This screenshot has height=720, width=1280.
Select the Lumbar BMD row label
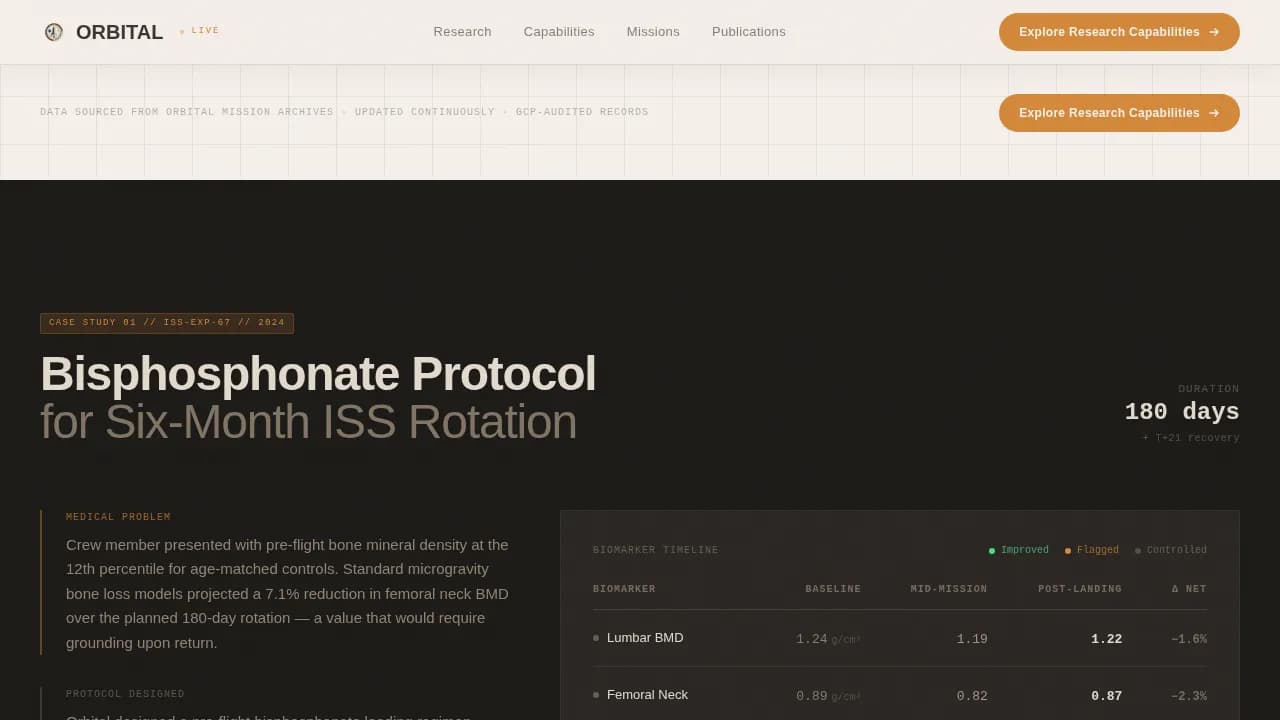[645, 638]
